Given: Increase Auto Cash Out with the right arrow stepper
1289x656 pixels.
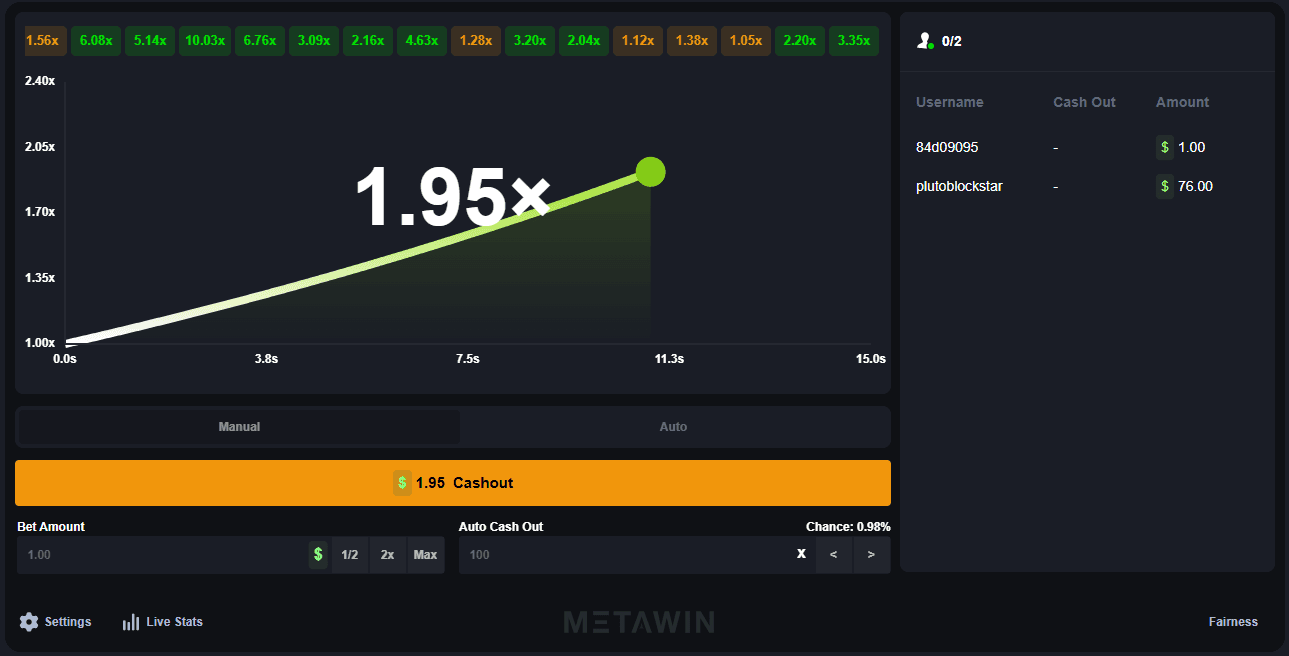Looking at the screenshot, I should pos(870,554).
